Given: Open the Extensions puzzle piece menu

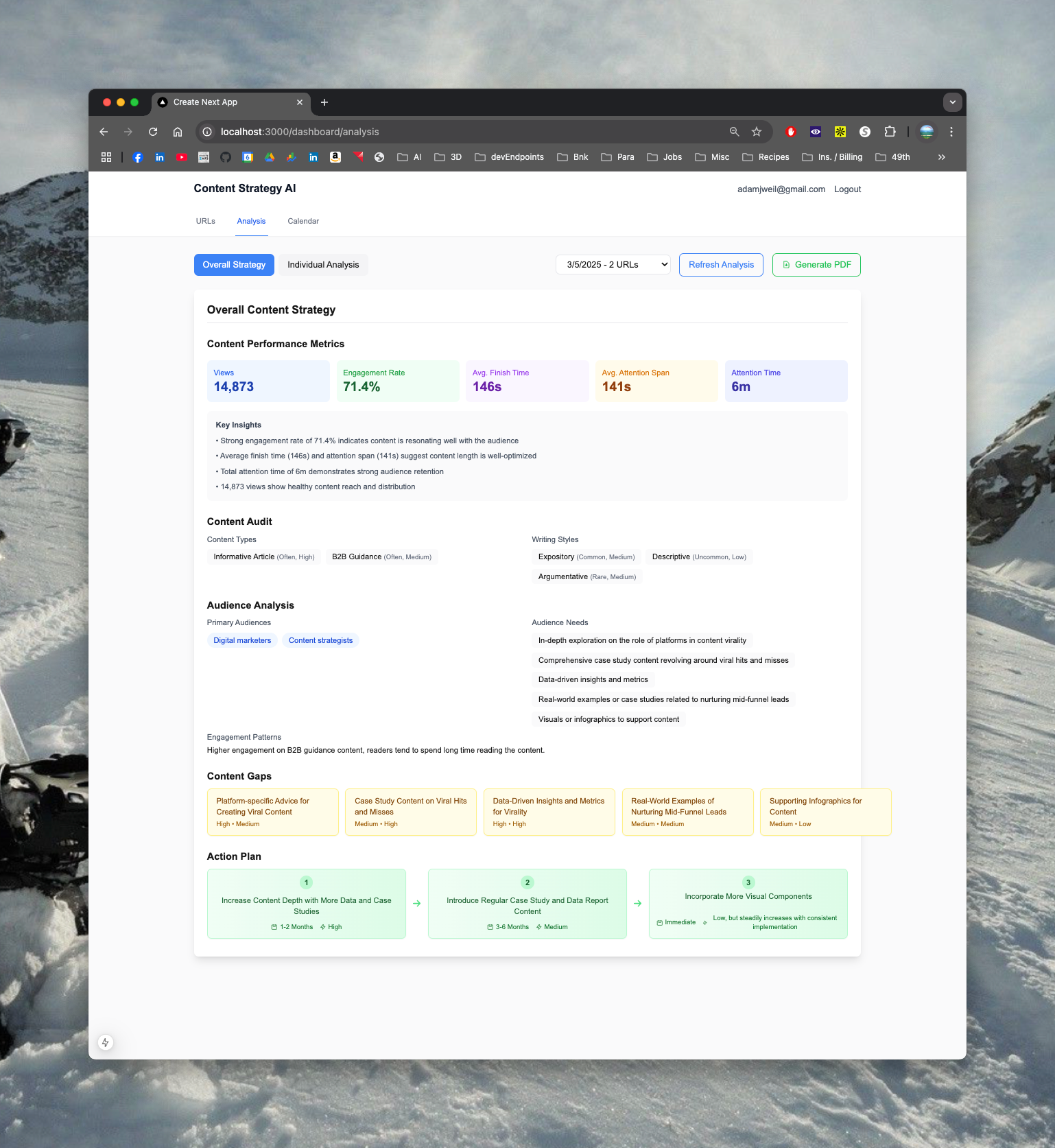Looking at the screenshot, I should tap(890, 132).
